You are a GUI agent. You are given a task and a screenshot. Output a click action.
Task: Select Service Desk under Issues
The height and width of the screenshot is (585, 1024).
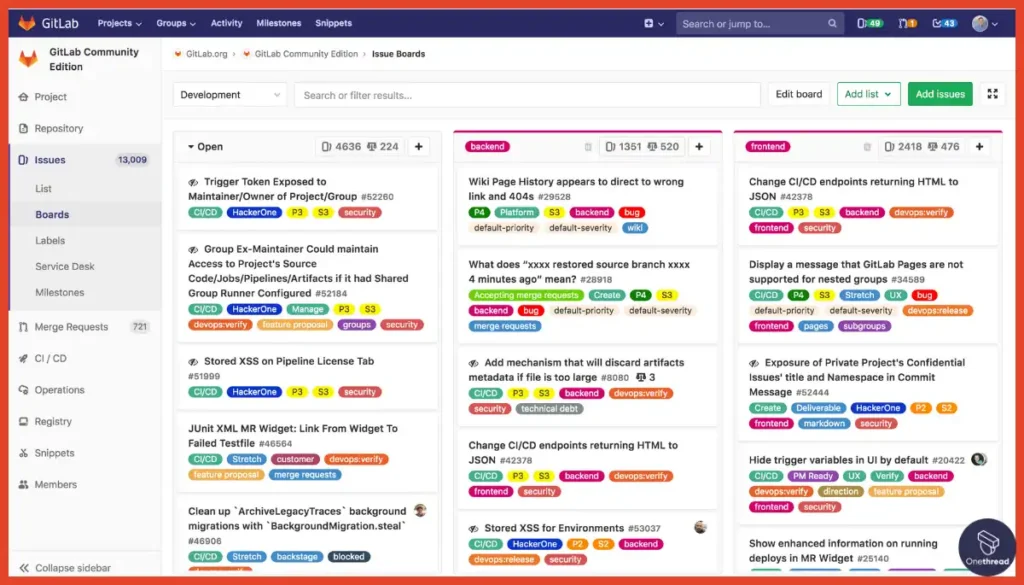point(65,267)
